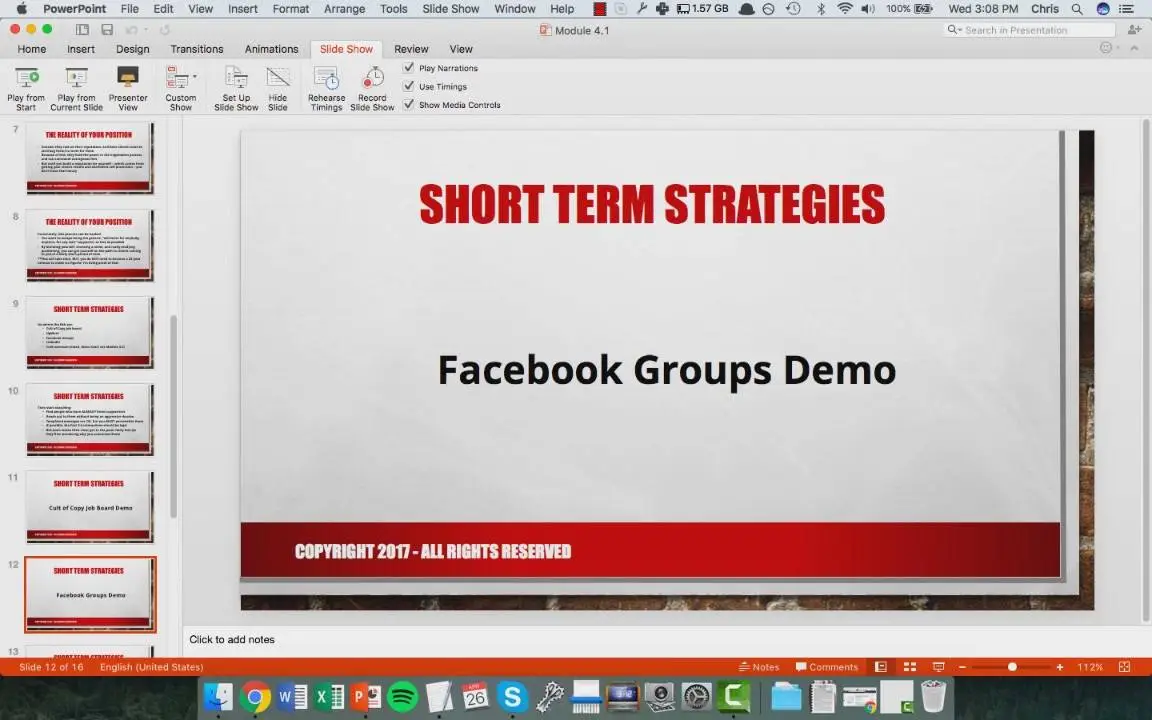Click the Redo icon in the title bar
1152x720 pixels.
pyautogui.click(x=165, y=30)
